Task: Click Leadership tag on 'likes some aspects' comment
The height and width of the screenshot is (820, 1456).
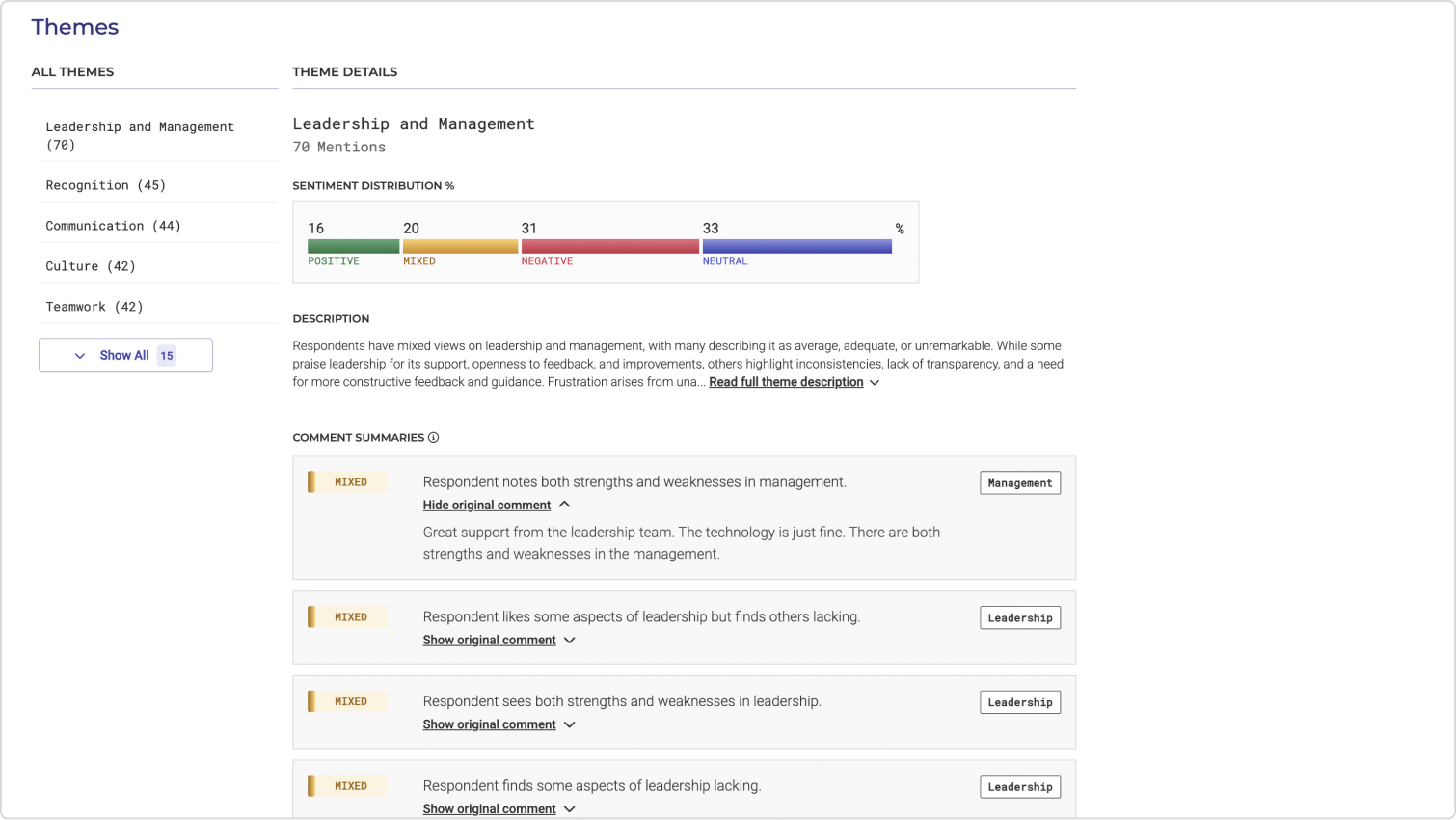Action: 1020,618
